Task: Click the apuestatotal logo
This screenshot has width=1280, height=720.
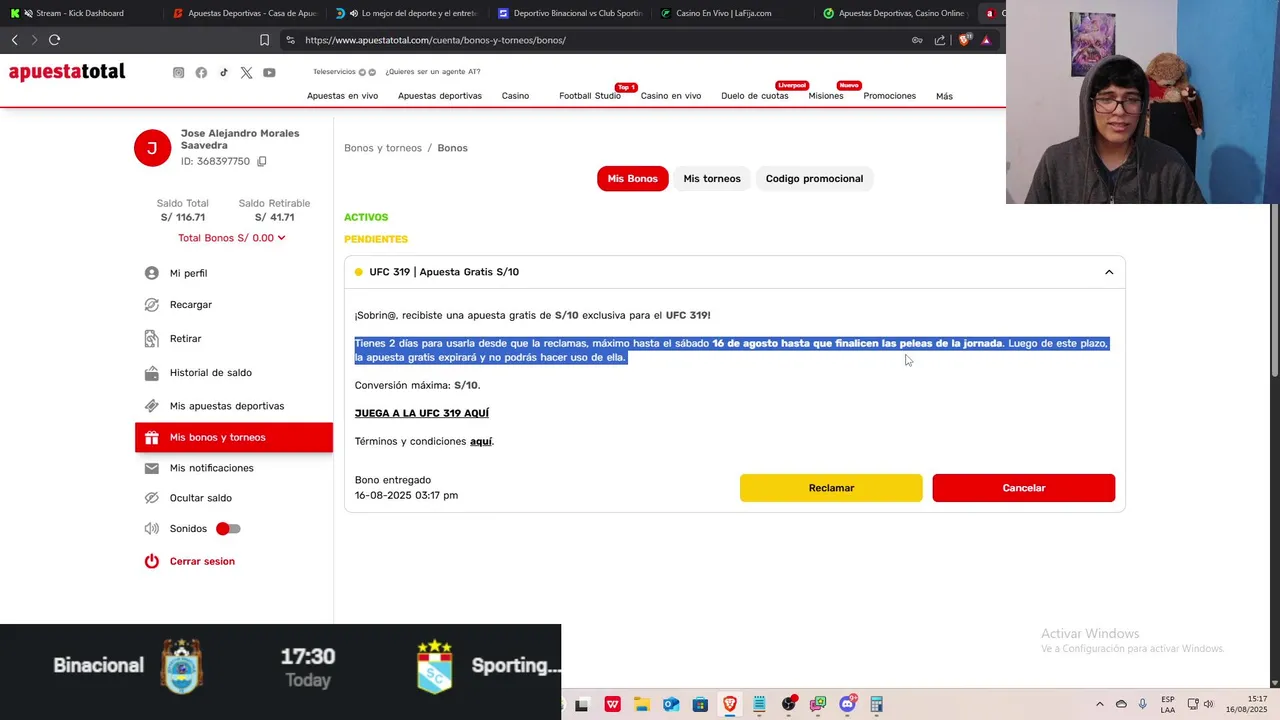Action: (x=67, y=72)
